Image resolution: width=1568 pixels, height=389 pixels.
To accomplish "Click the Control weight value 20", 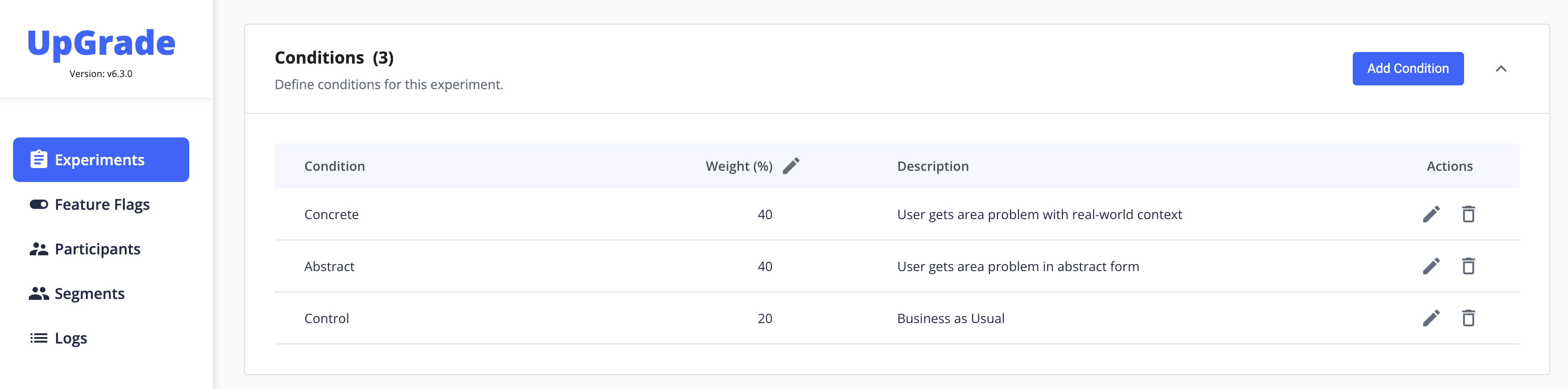I will point(765,318).
